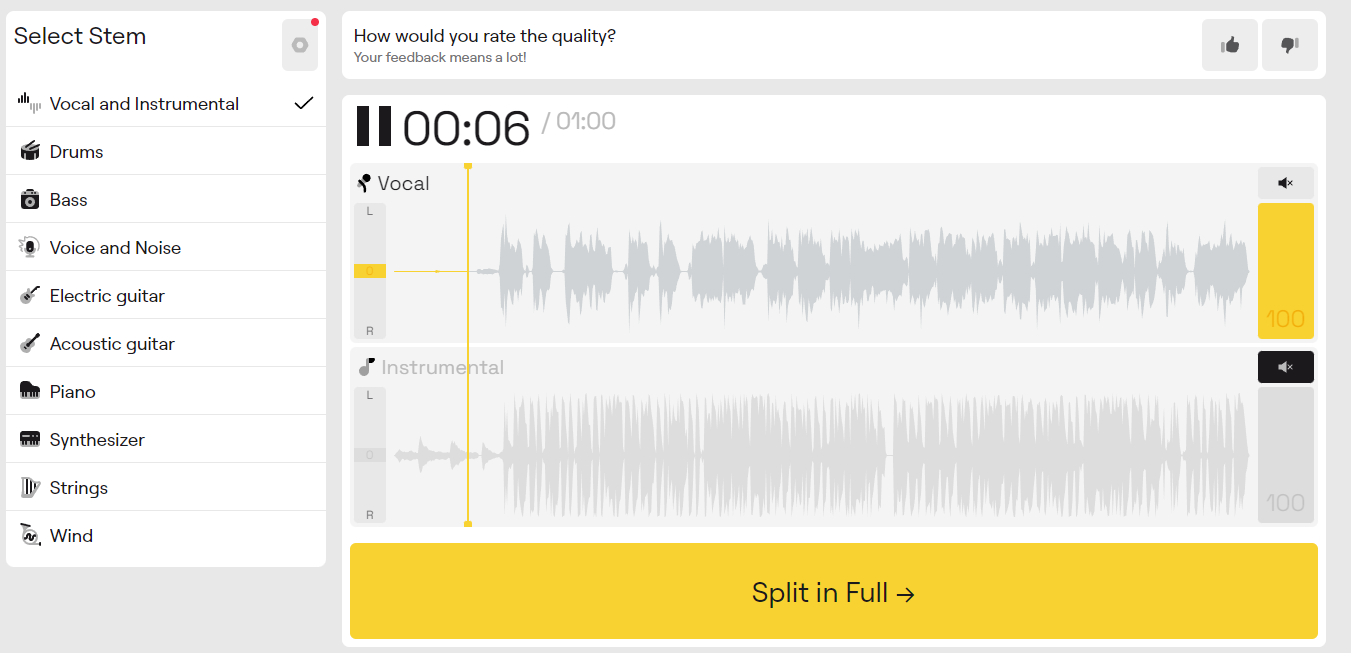Click the Vocal pan L/R slider

370,271
